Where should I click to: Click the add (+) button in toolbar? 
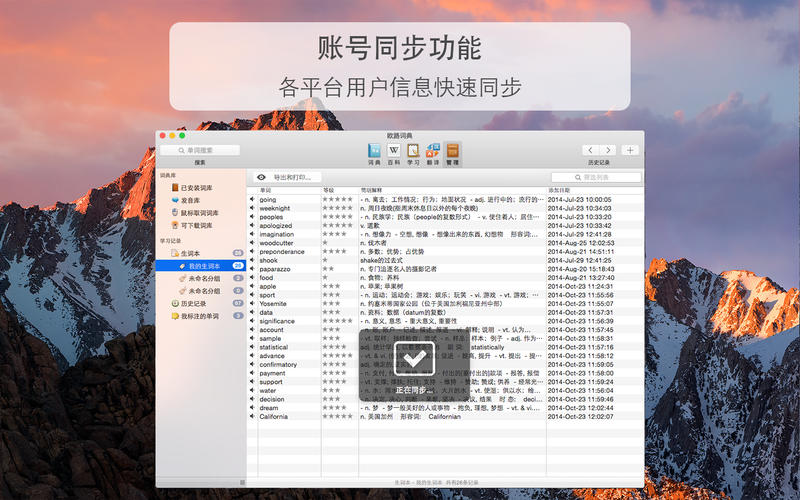630,150
